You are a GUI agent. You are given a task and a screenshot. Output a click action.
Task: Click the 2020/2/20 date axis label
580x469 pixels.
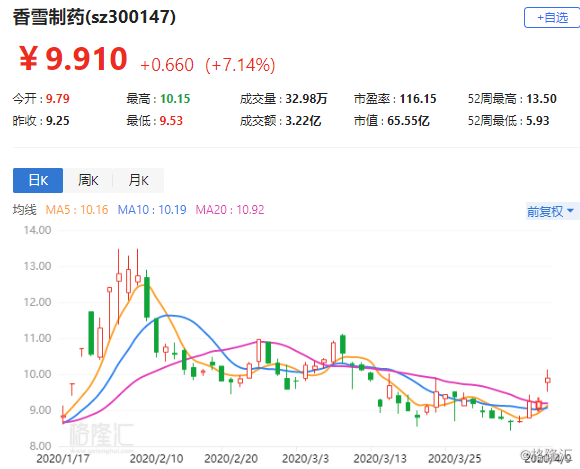(x=231, y=459)
